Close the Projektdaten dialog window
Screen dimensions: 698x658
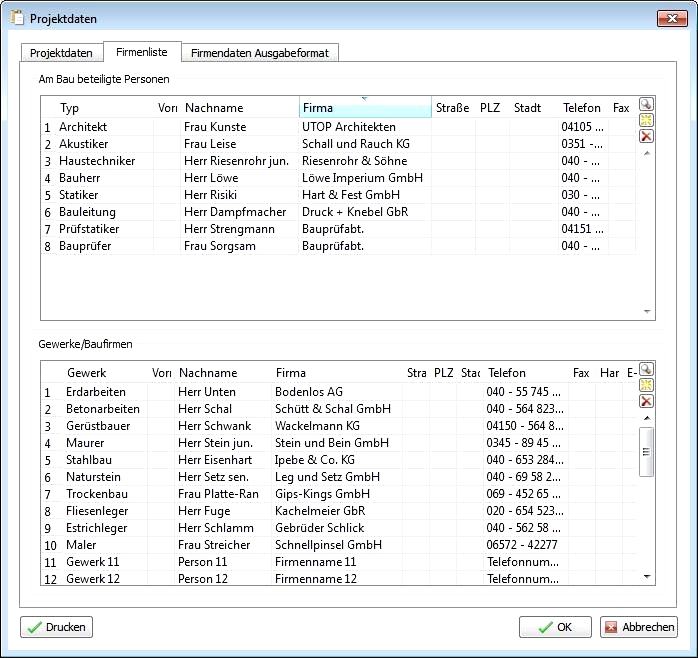672,19
